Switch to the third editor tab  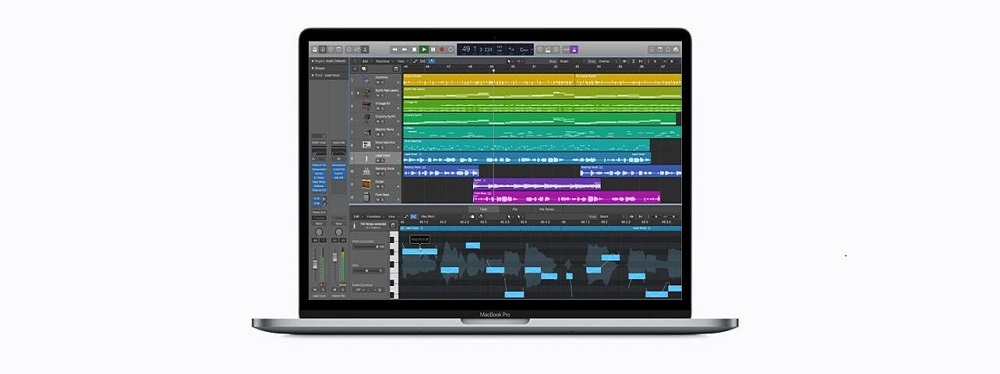click(x=547, y=209)
